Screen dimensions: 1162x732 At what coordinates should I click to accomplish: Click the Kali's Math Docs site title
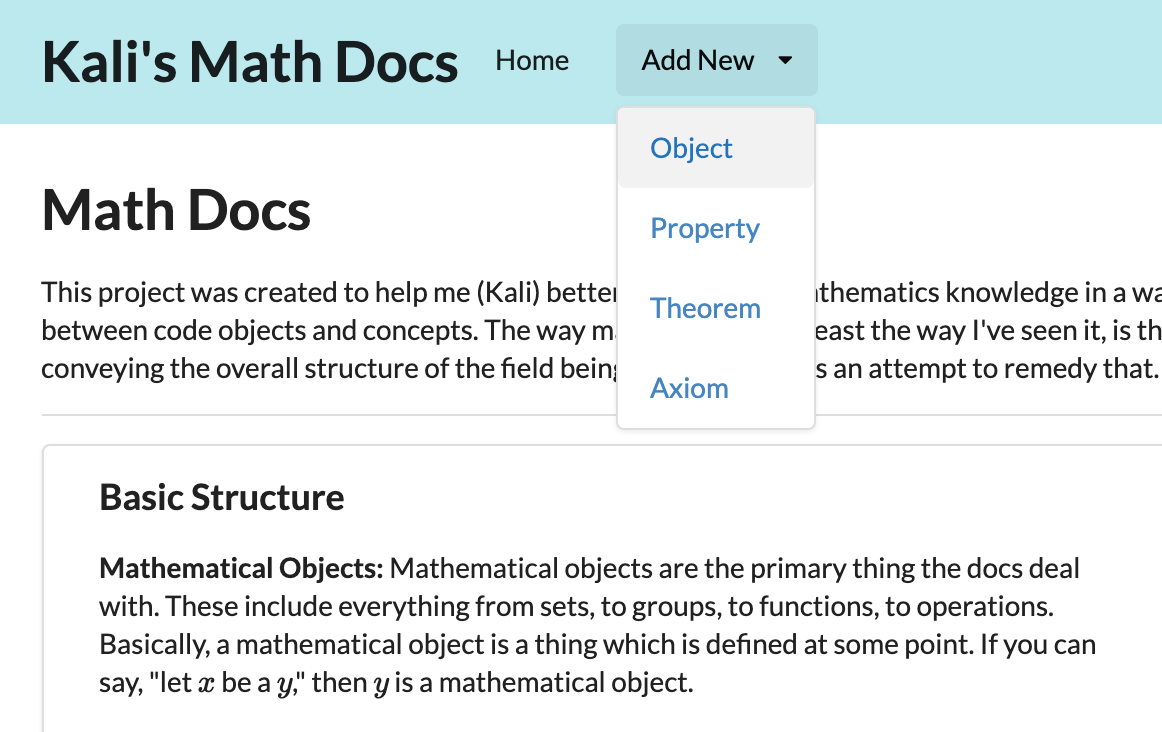click(250, 61)
